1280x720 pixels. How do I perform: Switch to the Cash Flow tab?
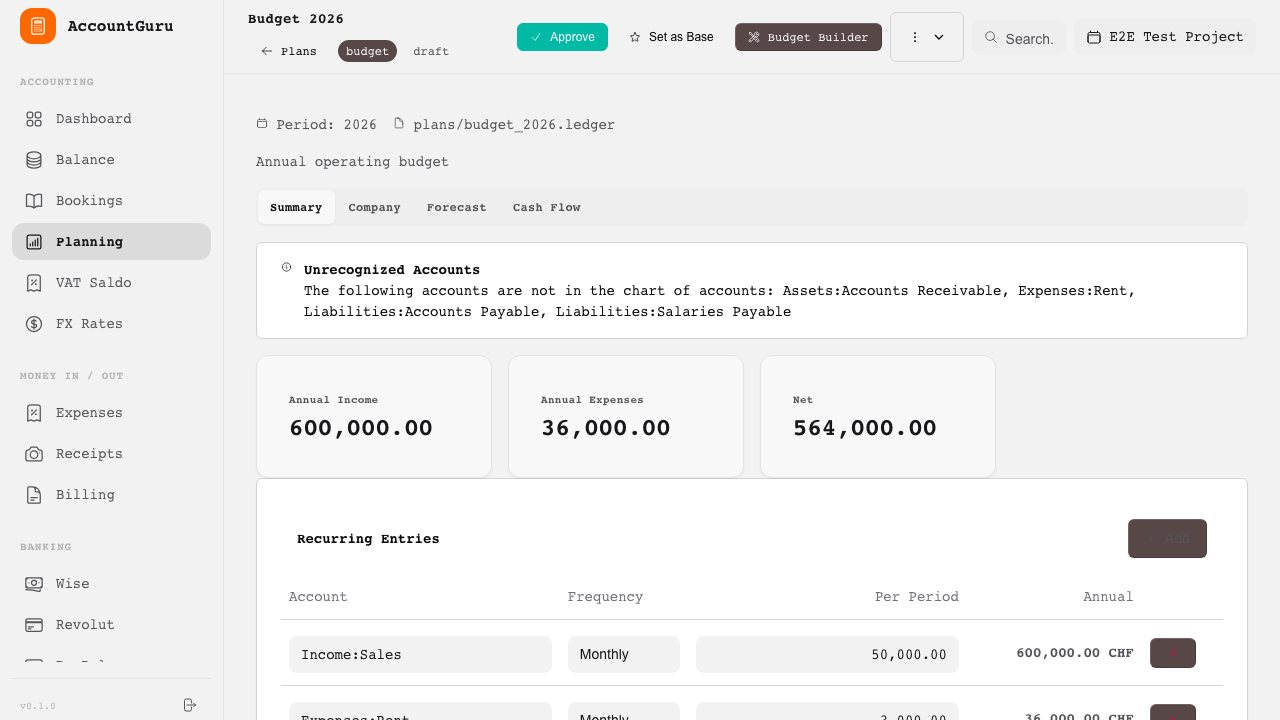click(x=546, y=208)
